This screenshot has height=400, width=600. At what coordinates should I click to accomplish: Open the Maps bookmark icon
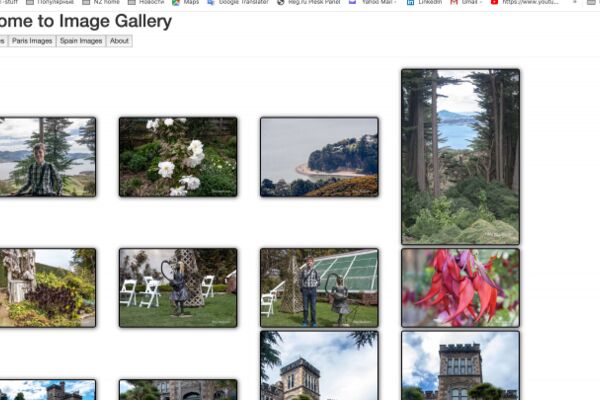pos(176,2)
